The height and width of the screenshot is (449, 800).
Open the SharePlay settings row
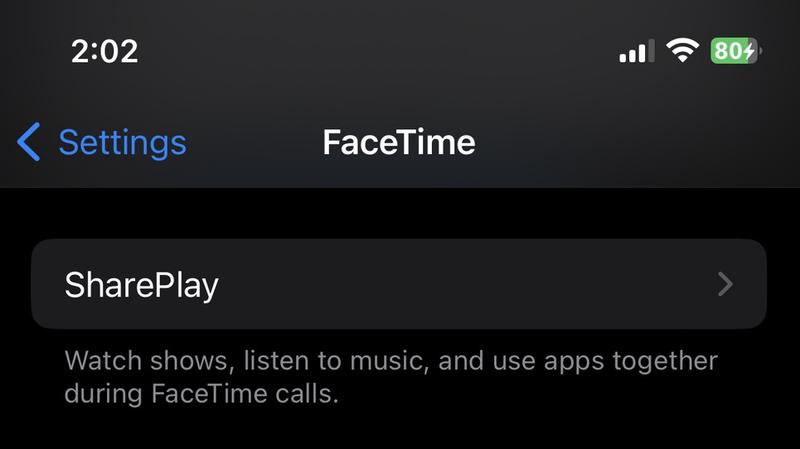point(399,284)
